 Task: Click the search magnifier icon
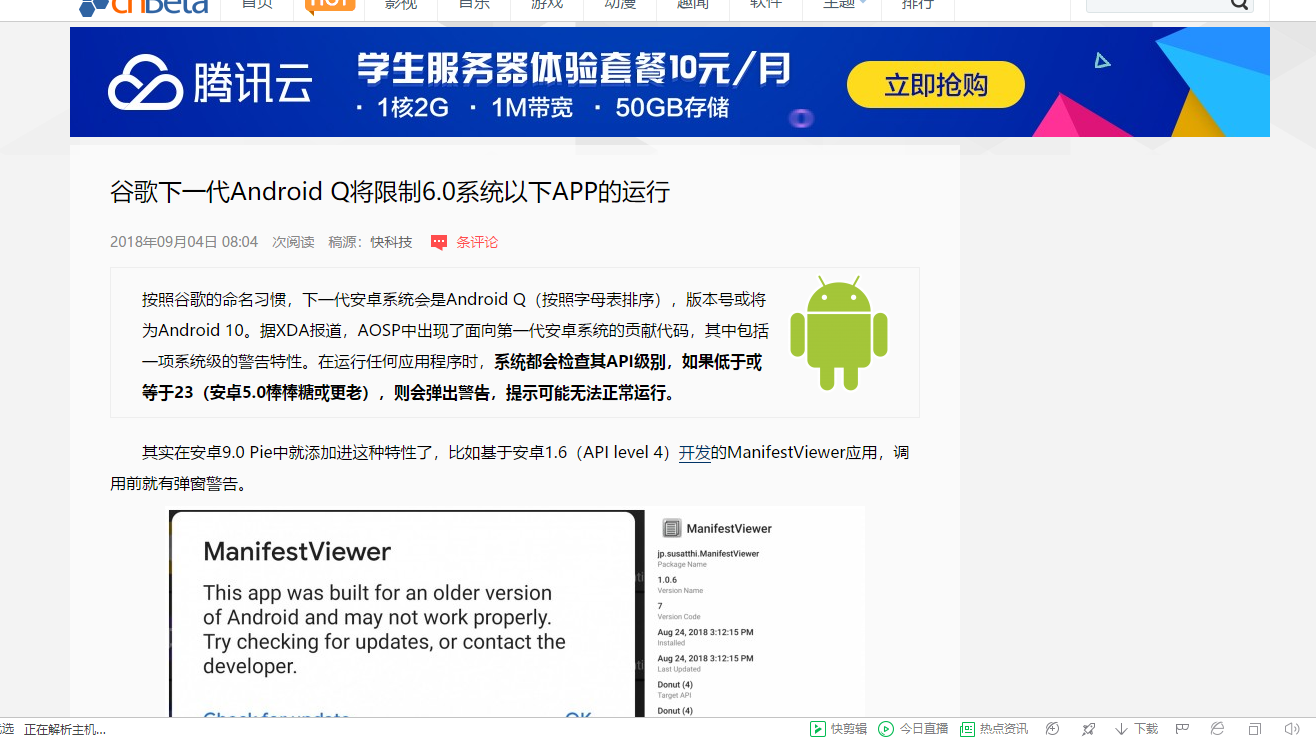(x=1240, y=5)
